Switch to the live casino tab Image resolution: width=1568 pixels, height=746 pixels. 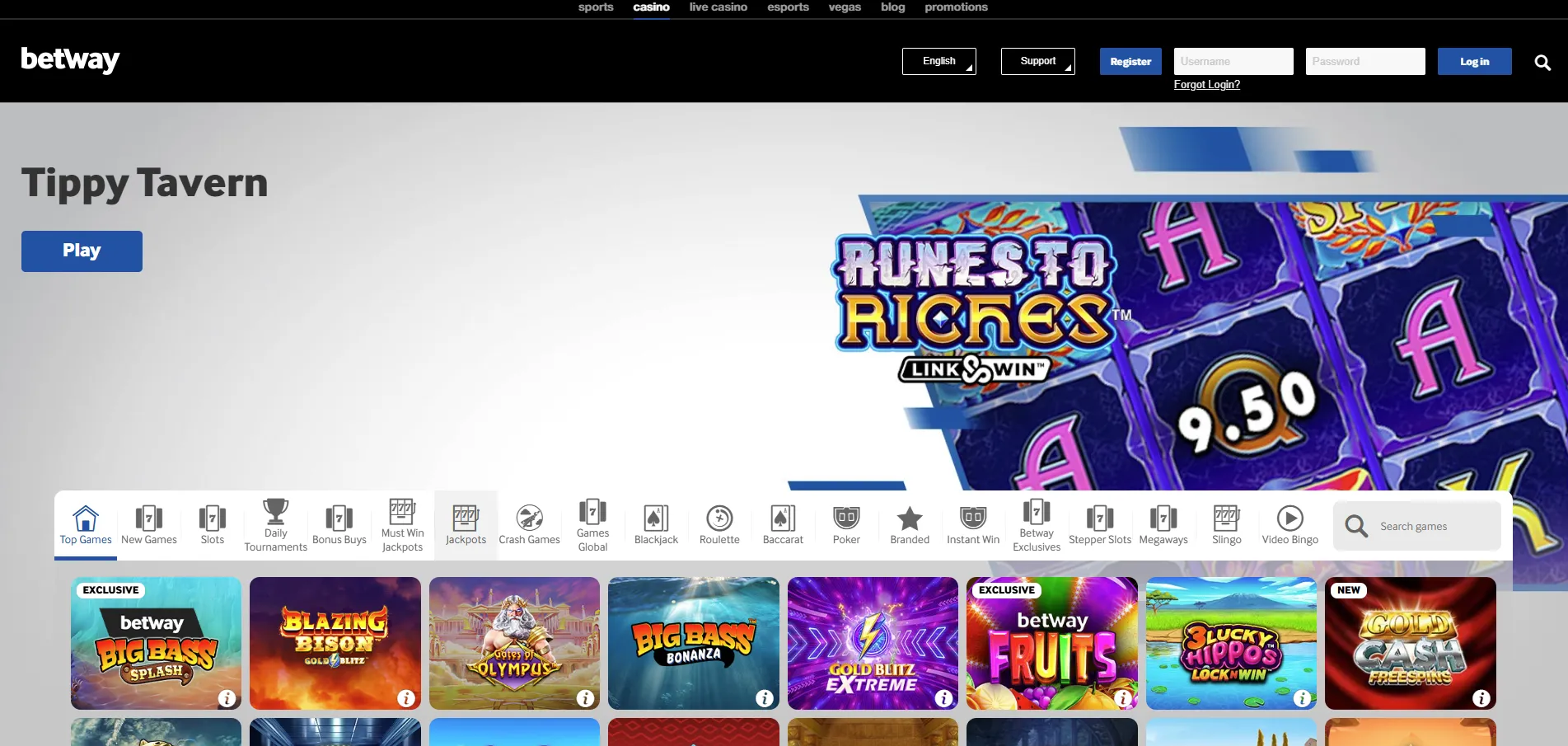click(x=718, y=7)
